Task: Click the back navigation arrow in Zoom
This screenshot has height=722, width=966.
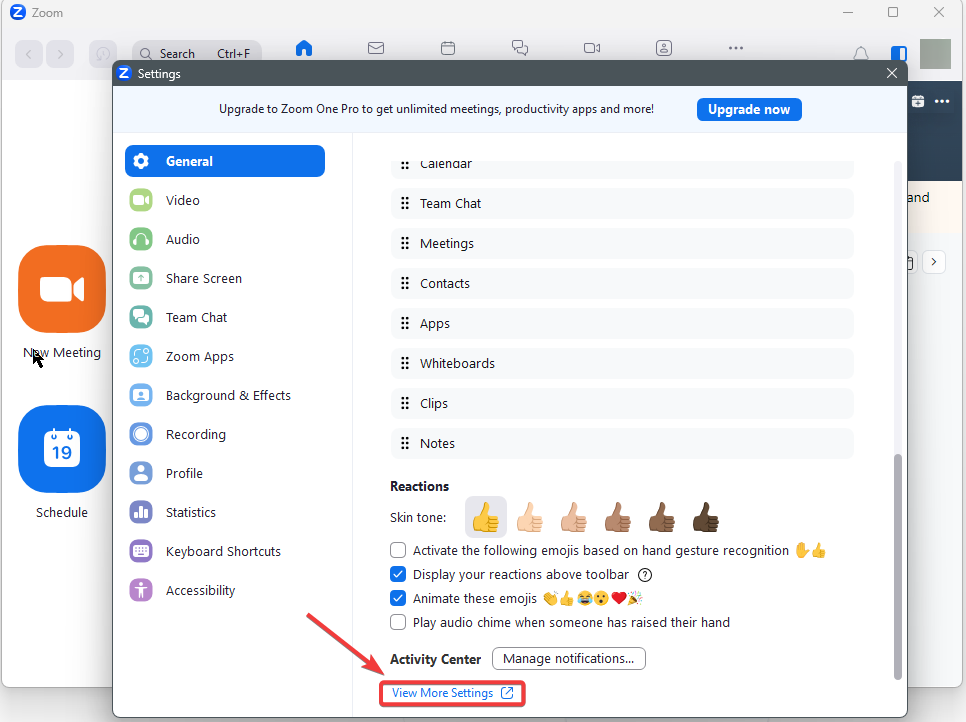Action: [x=28, y=54]
